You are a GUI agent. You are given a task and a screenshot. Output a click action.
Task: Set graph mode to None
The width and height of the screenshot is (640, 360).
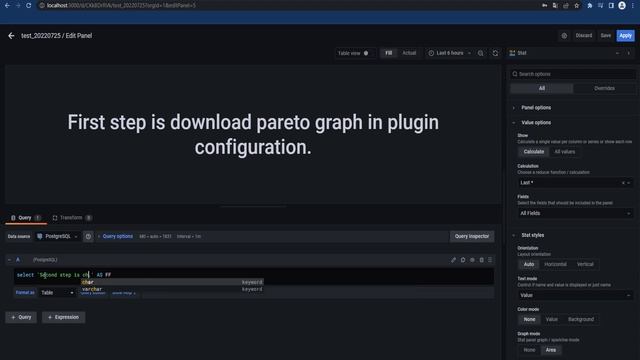(x=529, y=350)
